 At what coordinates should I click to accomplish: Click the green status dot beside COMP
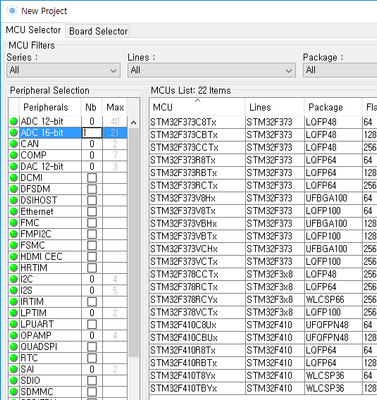coord(14,155)
